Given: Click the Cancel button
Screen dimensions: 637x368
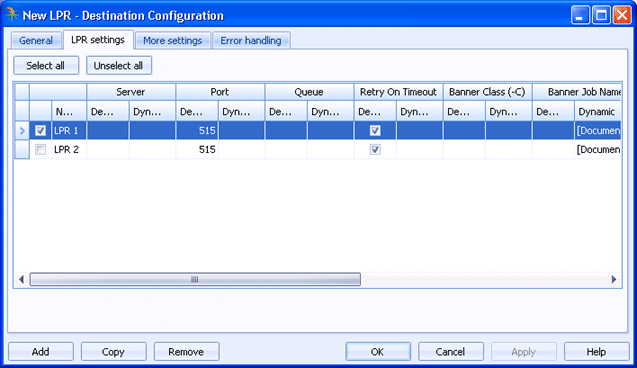Looking at the screenshot, I should (451, 352).
